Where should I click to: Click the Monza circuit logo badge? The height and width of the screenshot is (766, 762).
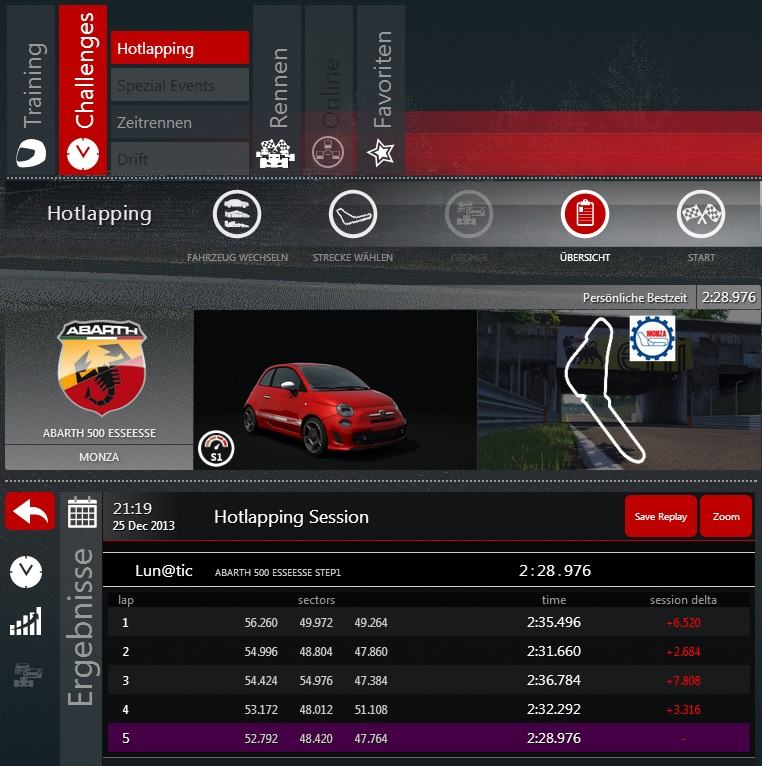[x=653, y=338]
